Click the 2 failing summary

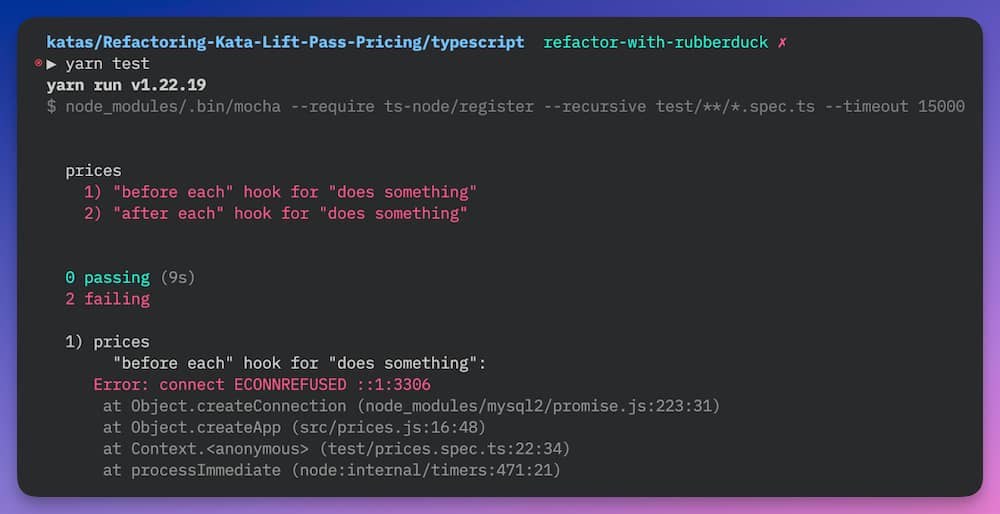[x=107, y=299]
